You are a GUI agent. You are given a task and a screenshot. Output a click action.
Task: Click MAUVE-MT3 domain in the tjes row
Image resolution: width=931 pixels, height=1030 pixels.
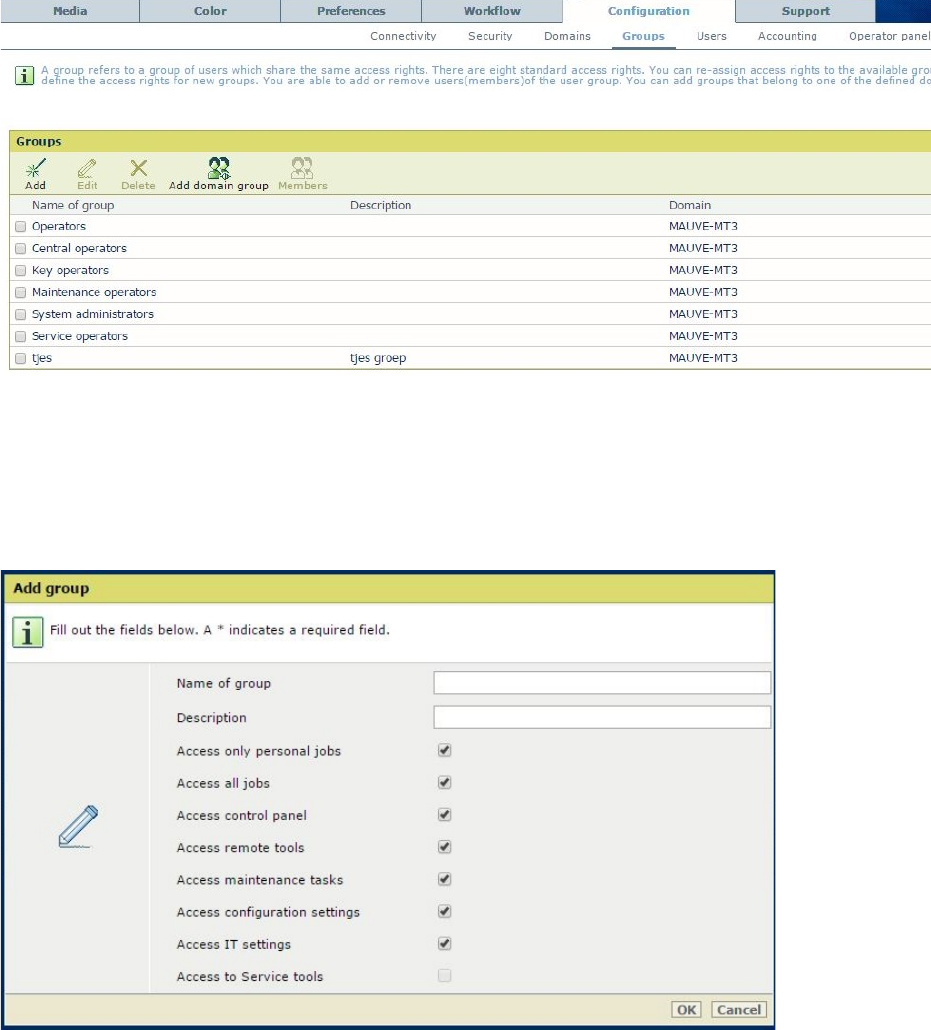[x=703, y=358]
